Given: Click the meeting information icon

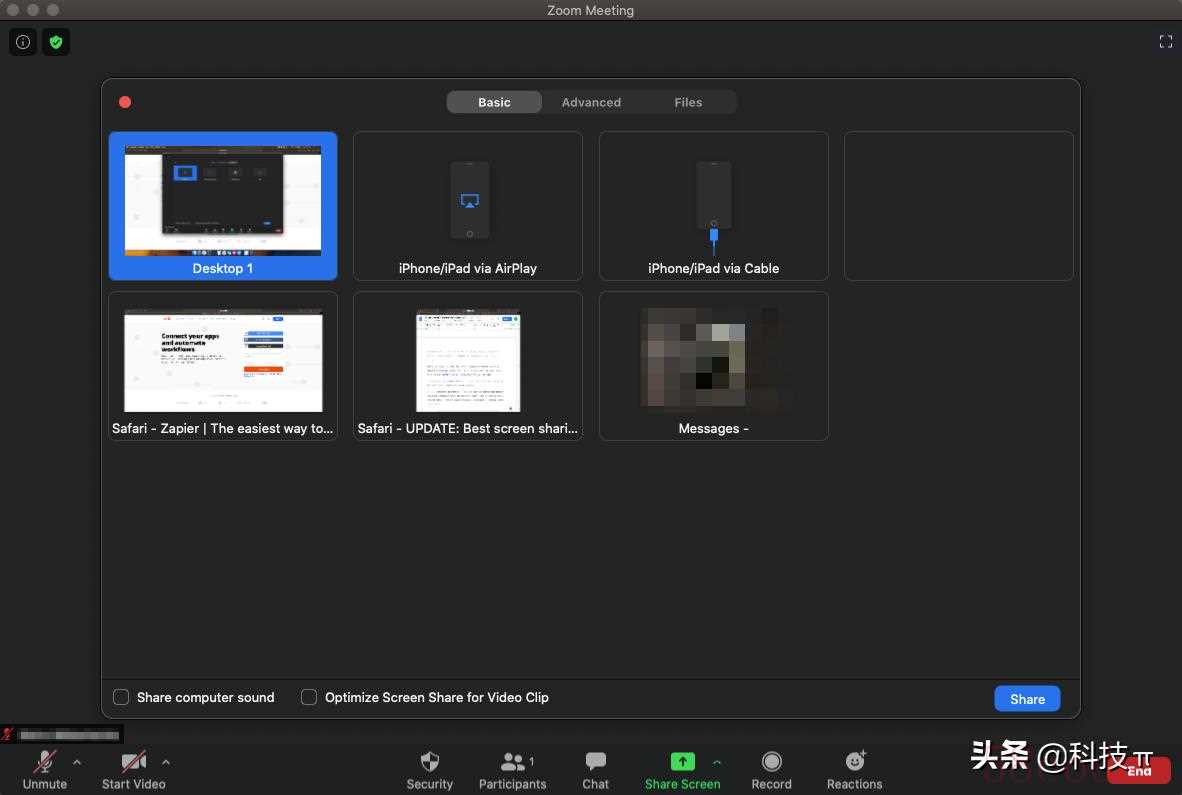Looking at the screenshot, I should tap(23, 42).
